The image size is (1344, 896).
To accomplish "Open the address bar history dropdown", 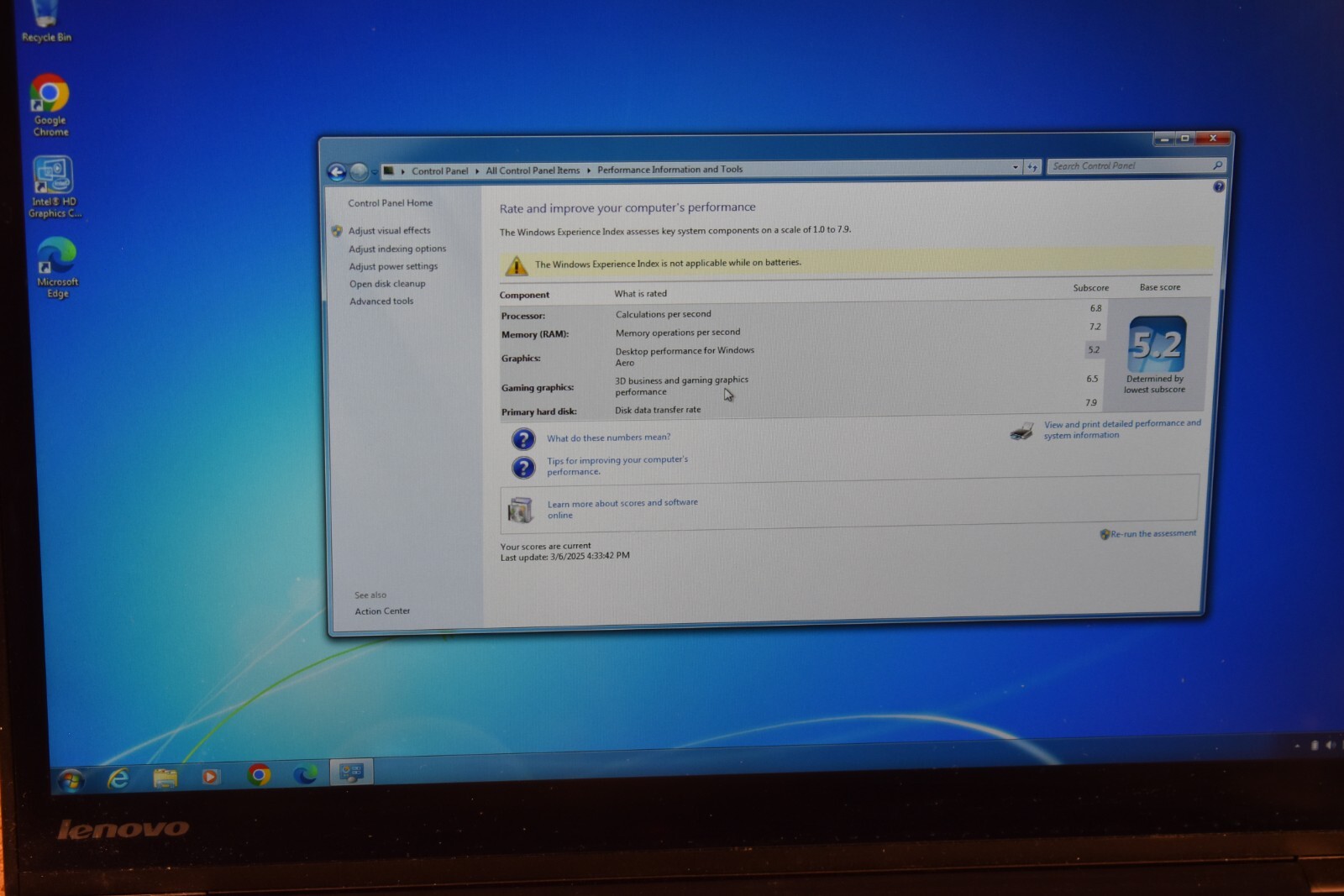I will [1015, 167].
